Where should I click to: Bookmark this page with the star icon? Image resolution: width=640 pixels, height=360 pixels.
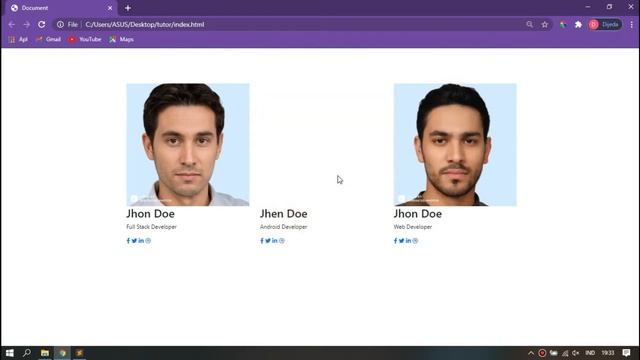(x=545, y=24)
